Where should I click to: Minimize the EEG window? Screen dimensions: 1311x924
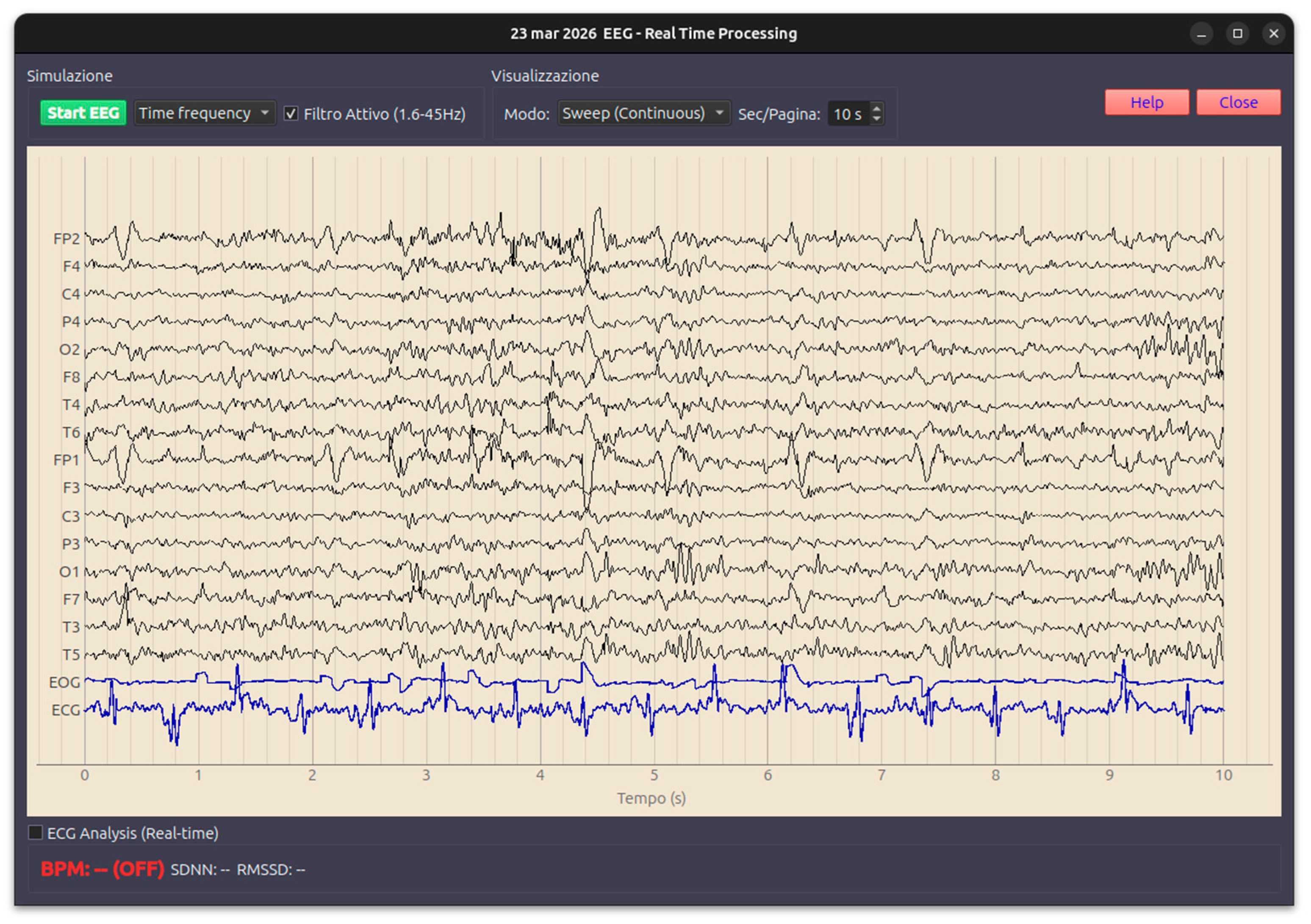tap(1201, 34)
